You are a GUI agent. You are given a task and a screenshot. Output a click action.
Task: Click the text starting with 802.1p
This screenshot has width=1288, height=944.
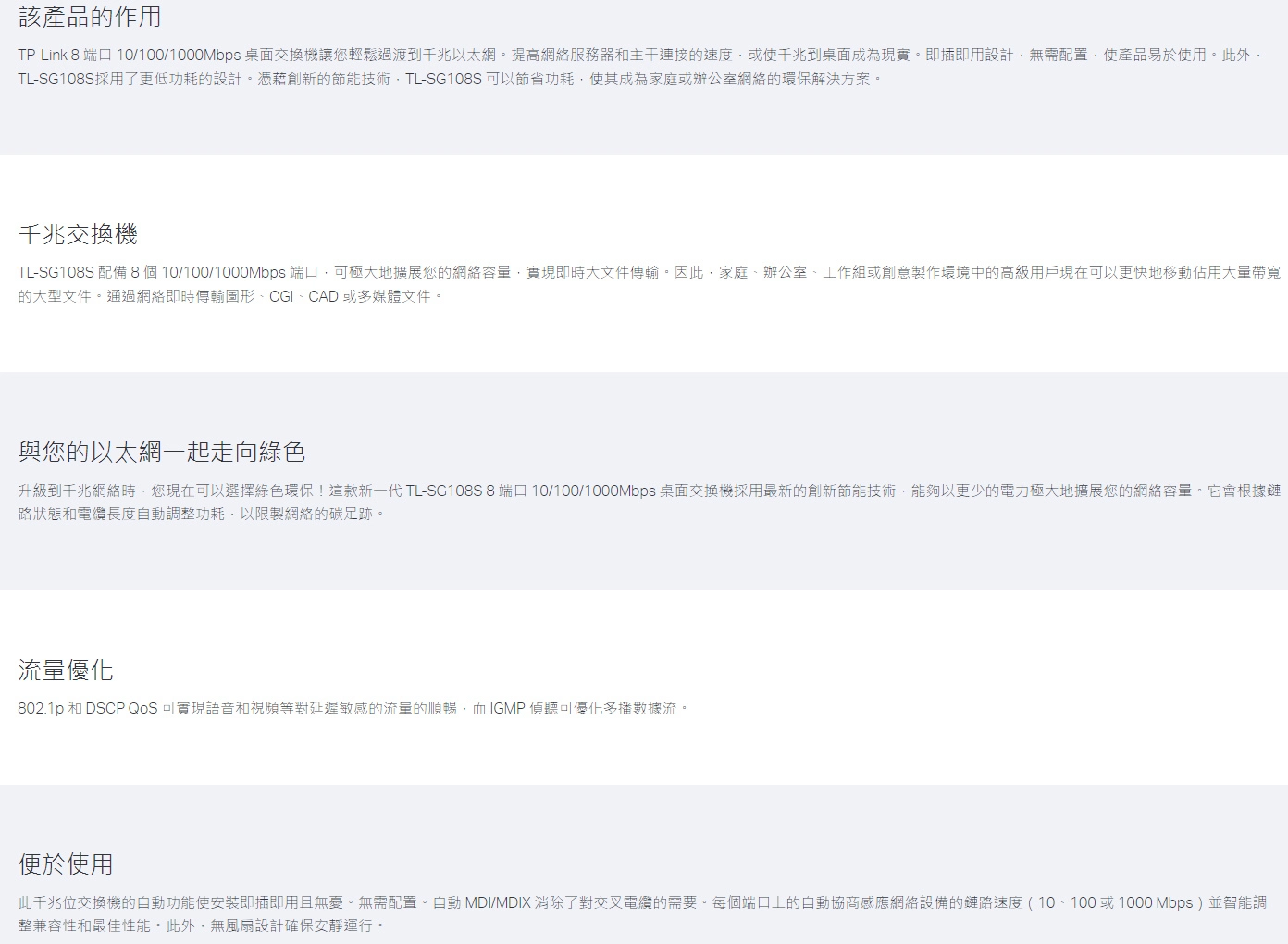[353, 709]
